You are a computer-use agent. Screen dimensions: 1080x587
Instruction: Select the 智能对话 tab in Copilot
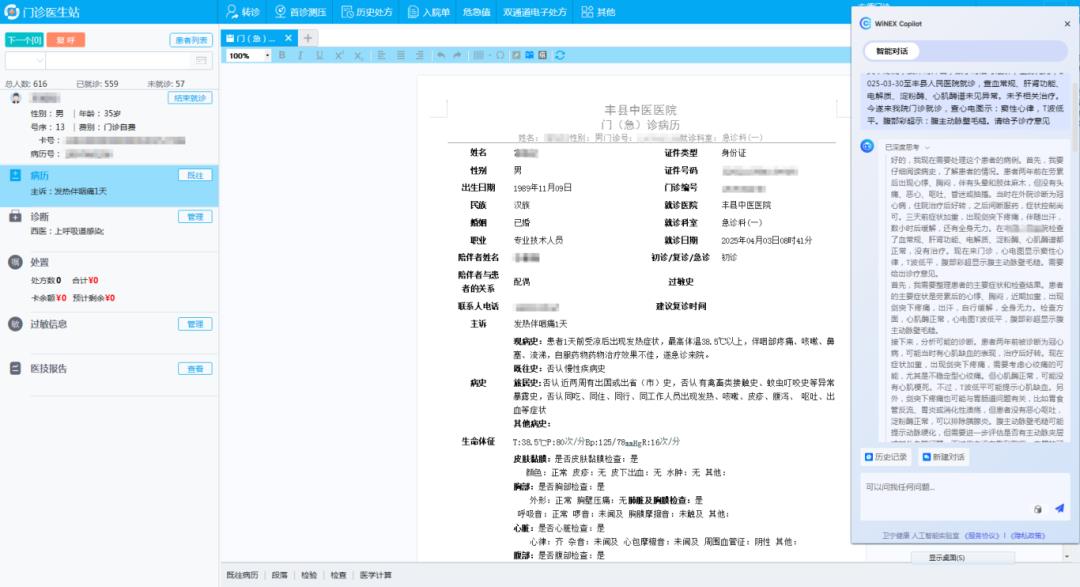pos(891,51)
